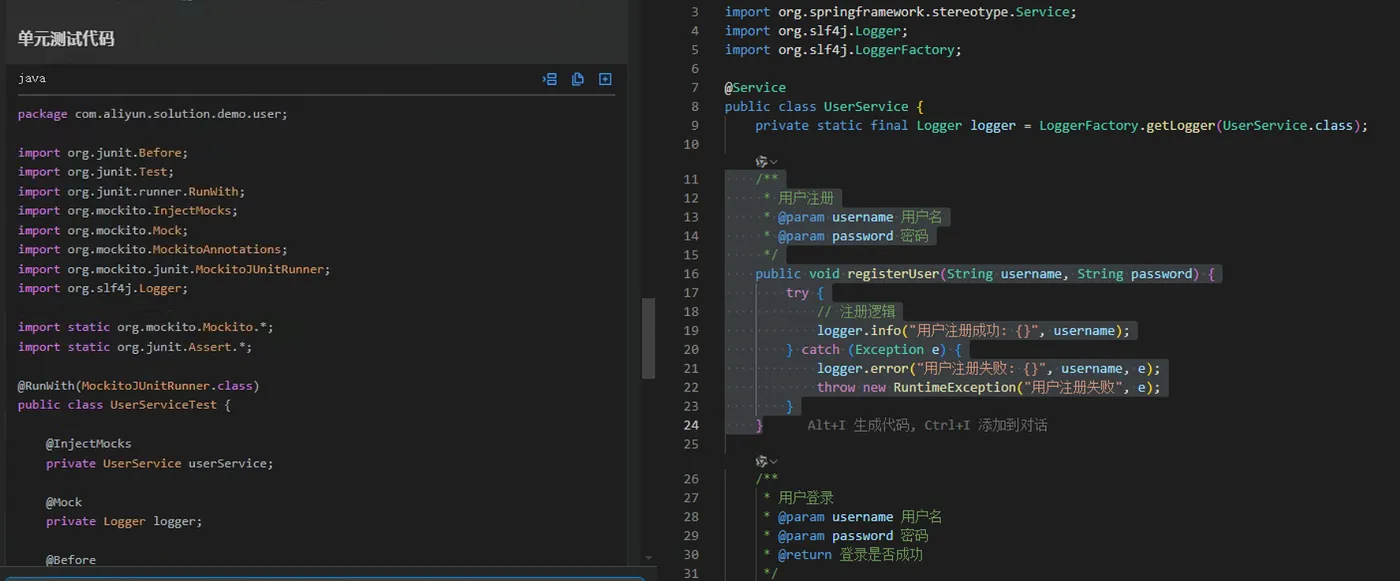Viewport: 1400px width, 581px height.
Task: Expand Lingma dropdown chevron above registerUser
Action: 773,161
